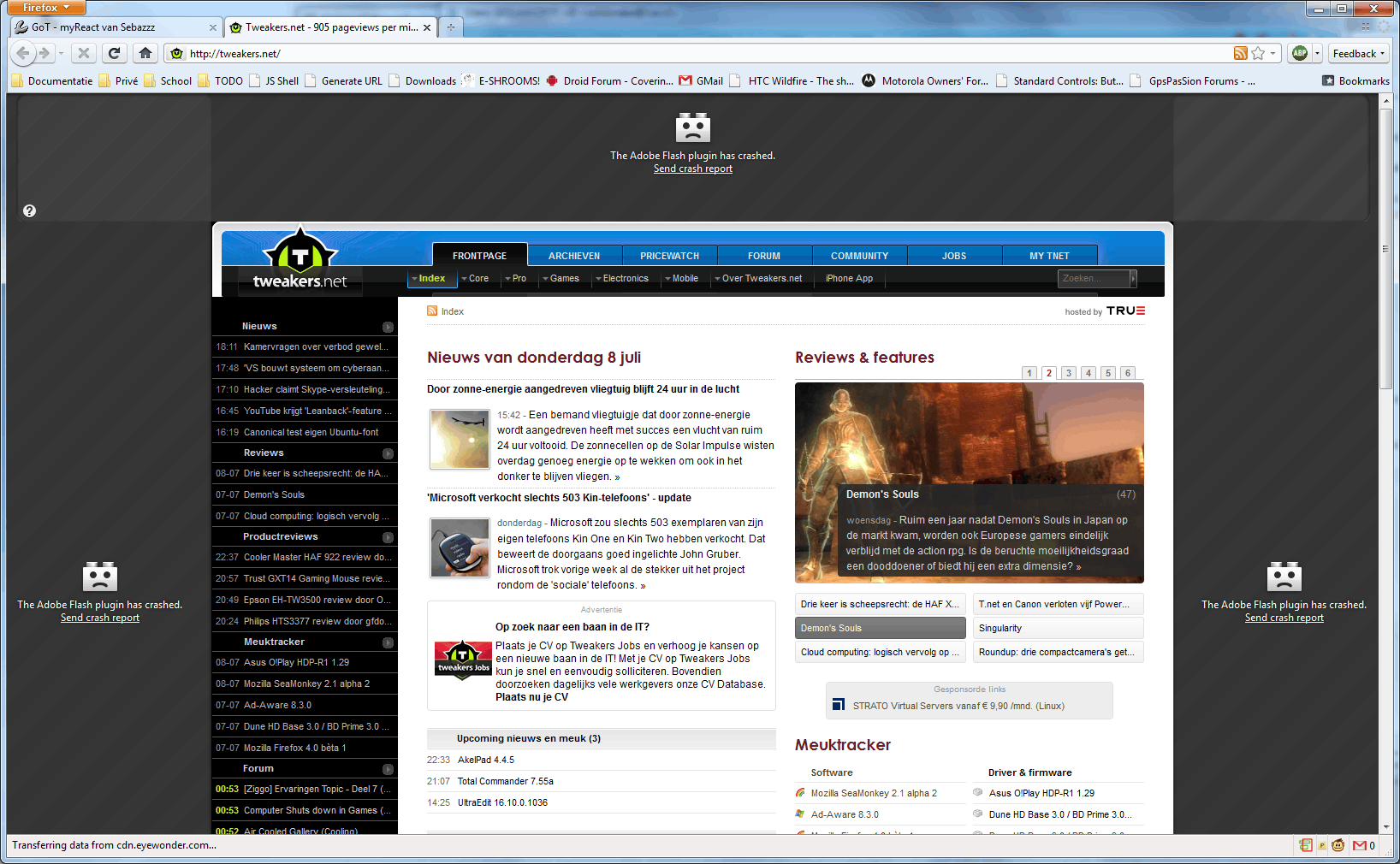Viewport: 1400px width, 864px height.
Task: Expand the Electronics submenu
Action: [621, 278]
